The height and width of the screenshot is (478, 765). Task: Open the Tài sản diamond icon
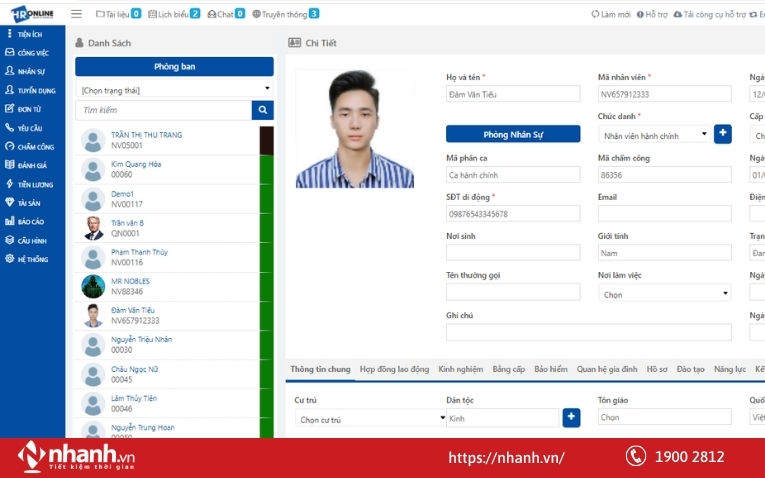click(x=10, y=203)
